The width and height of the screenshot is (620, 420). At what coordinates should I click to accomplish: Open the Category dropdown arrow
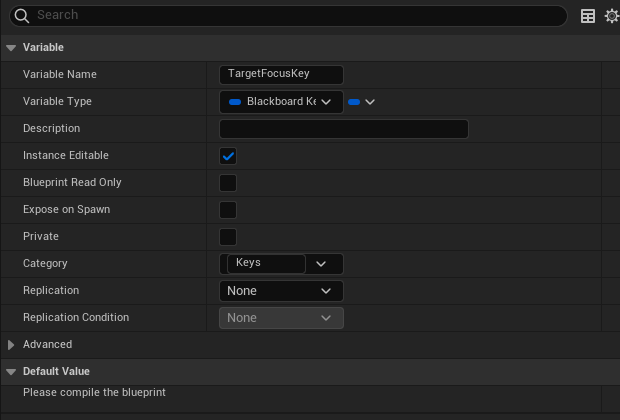pyautogui.click(x=321, y=264)
